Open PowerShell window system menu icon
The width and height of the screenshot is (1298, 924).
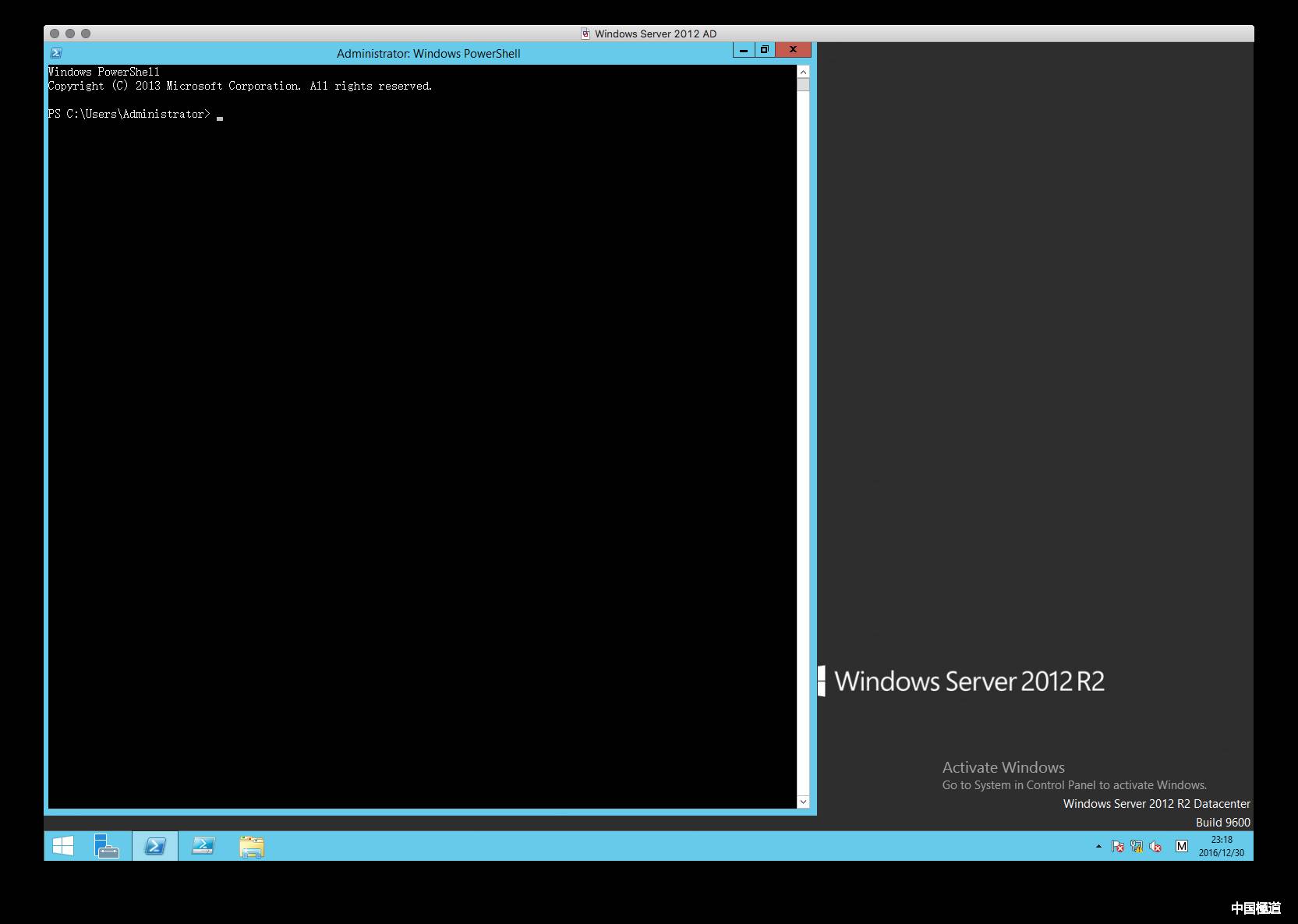tap(56, 53)
